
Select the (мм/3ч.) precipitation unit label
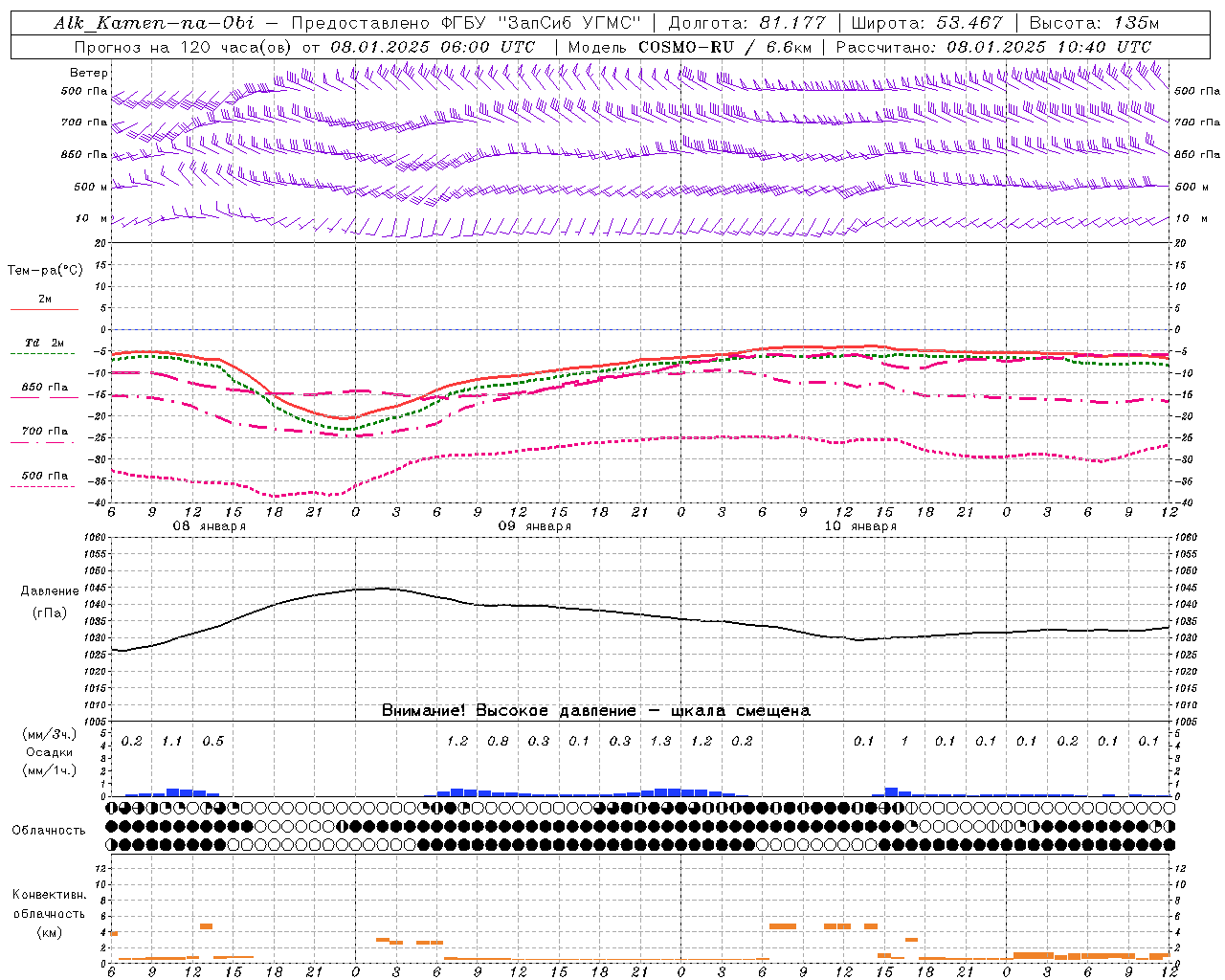coord(50,734)
